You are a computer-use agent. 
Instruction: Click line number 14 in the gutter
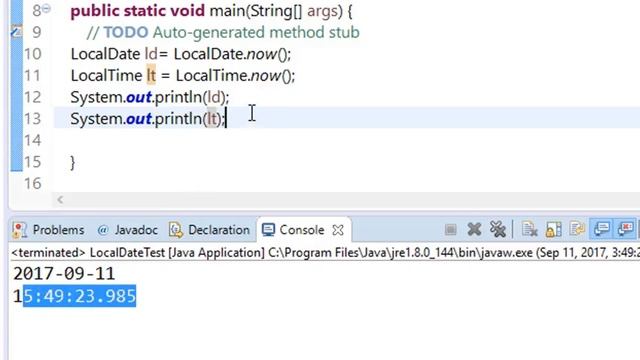33,140
